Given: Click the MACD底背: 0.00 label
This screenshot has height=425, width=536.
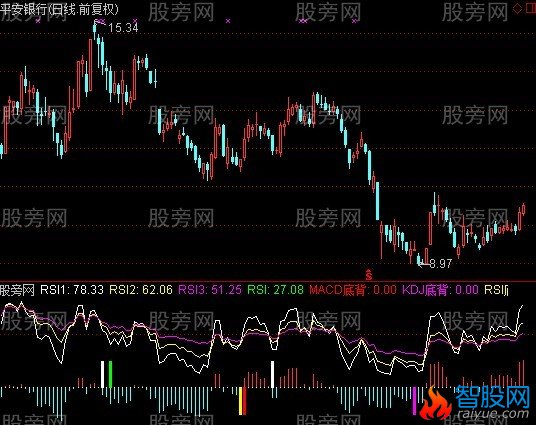Looking at the screenshot, I should pyautogui.click(x=352, y=290).
